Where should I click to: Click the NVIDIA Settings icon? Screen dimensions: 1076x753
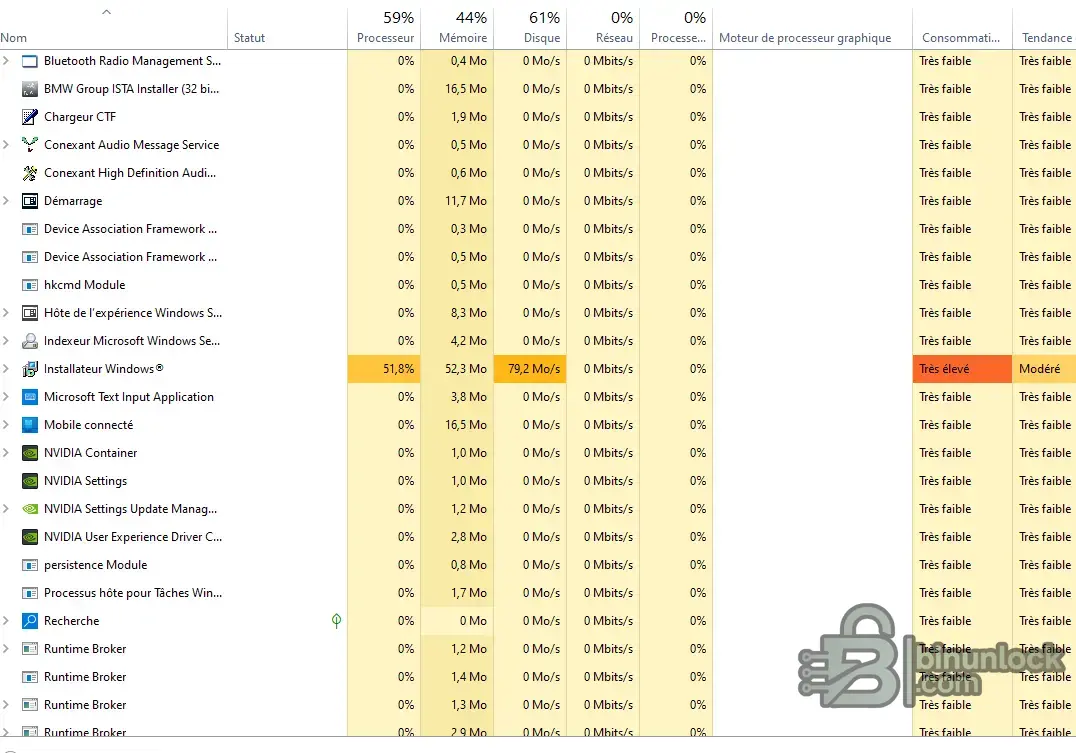[30, 481]
